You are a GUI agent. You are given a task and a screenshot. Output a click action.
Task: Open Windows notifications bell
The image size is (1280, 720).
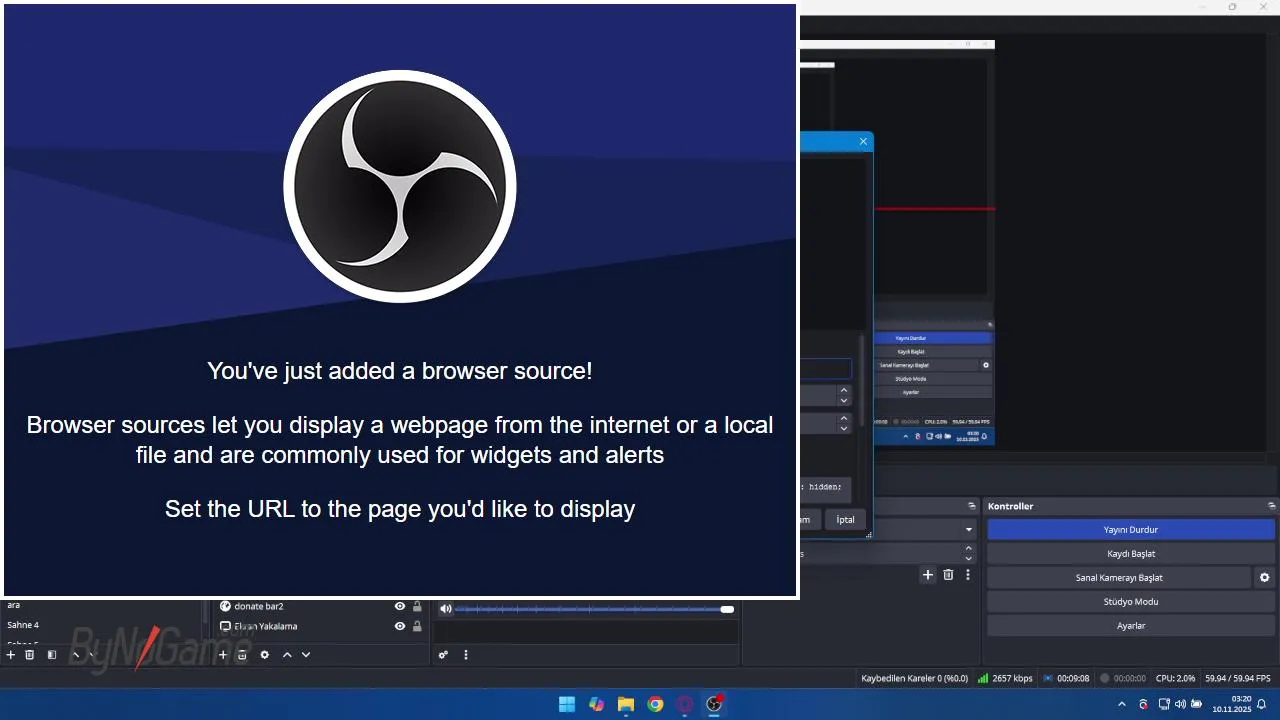pyautogui.click(x=1262, y=705)
